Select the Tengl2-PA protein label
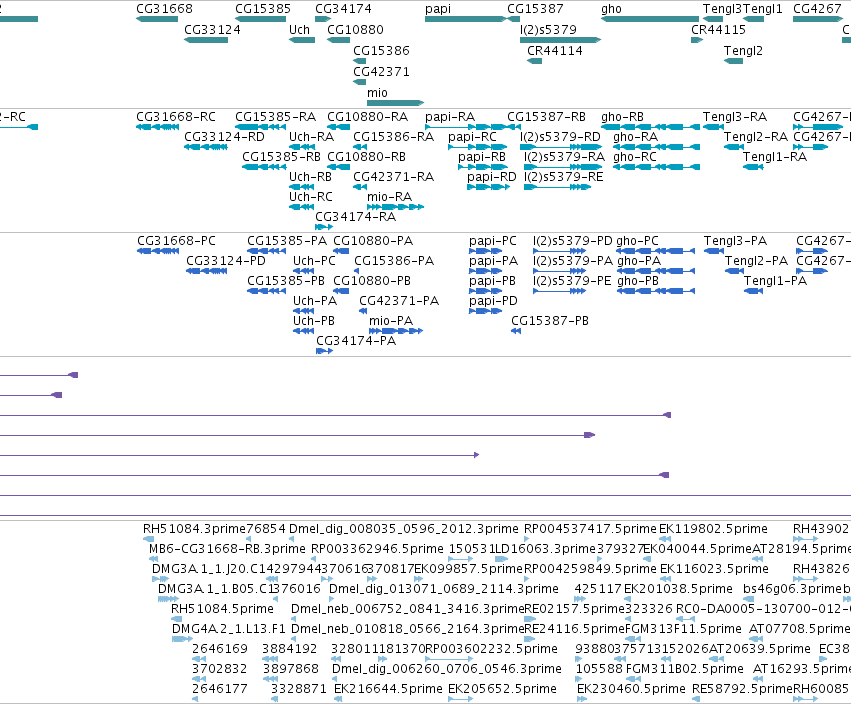The image size is (851, 704). point(756,261)
